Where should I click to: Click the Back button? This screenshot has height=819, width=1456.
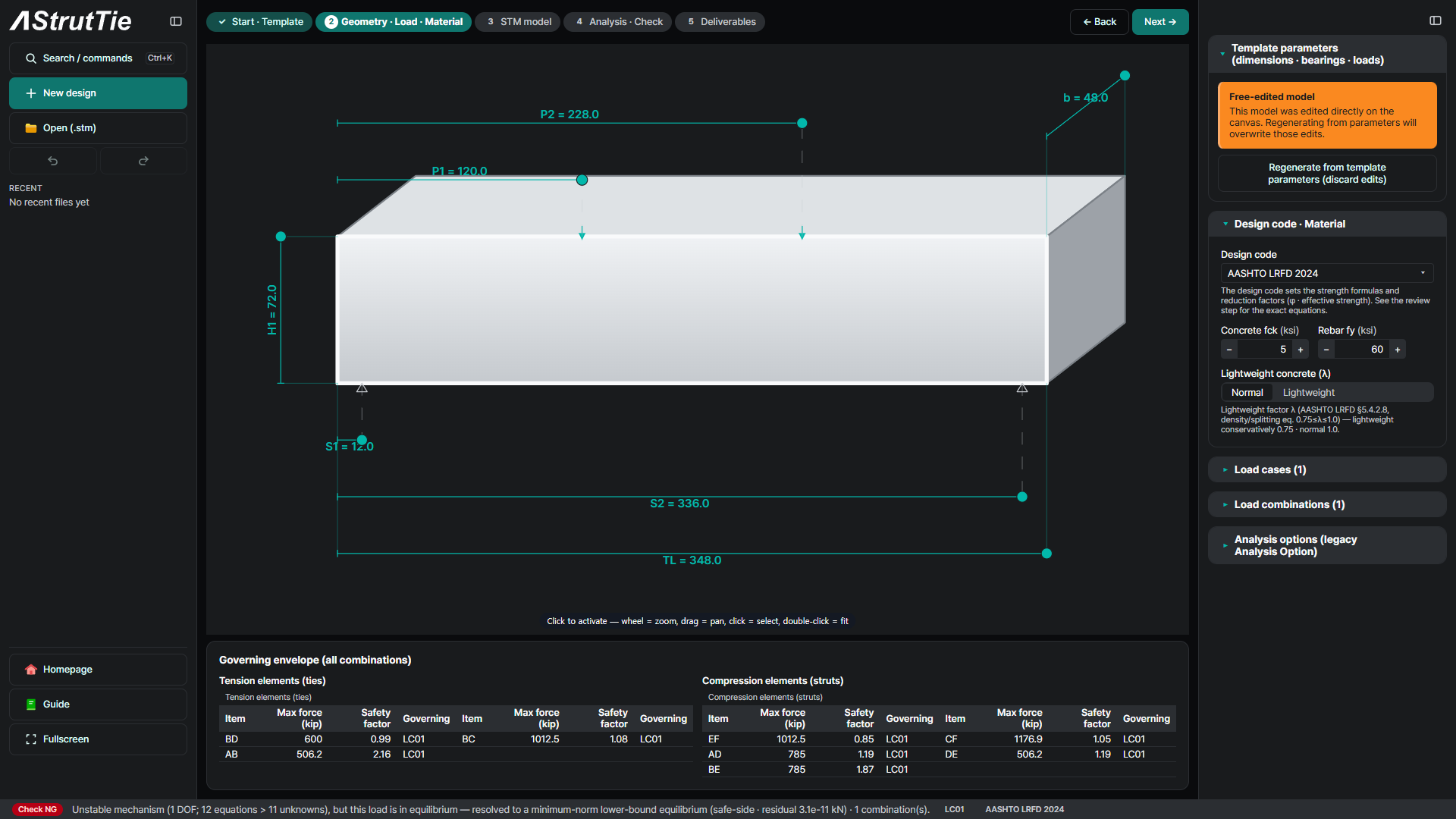tap(1100, 22)
